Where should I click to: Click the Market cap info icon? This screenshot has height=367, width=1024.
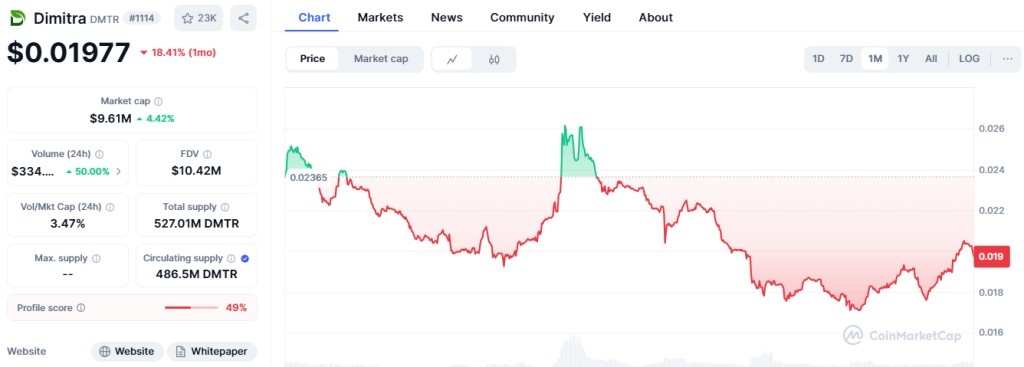point(159,101)
